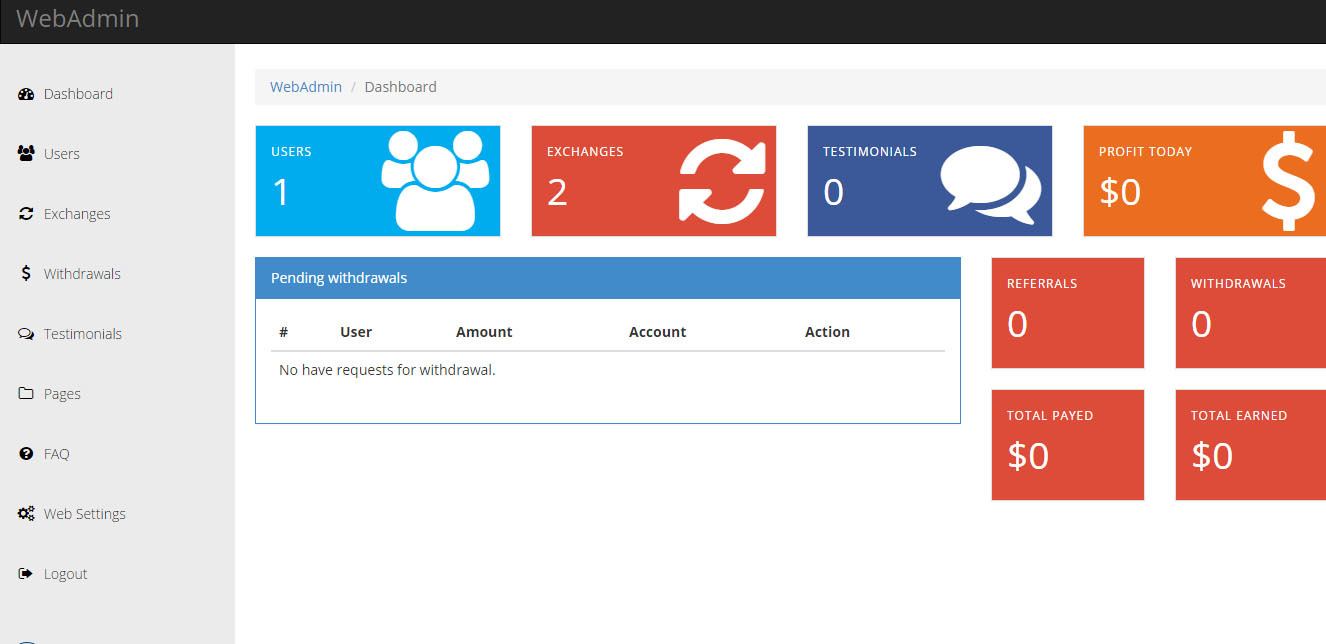Click the Users group icon in sidebar
Screen dimensions: 1326x644
pos(26,154)
